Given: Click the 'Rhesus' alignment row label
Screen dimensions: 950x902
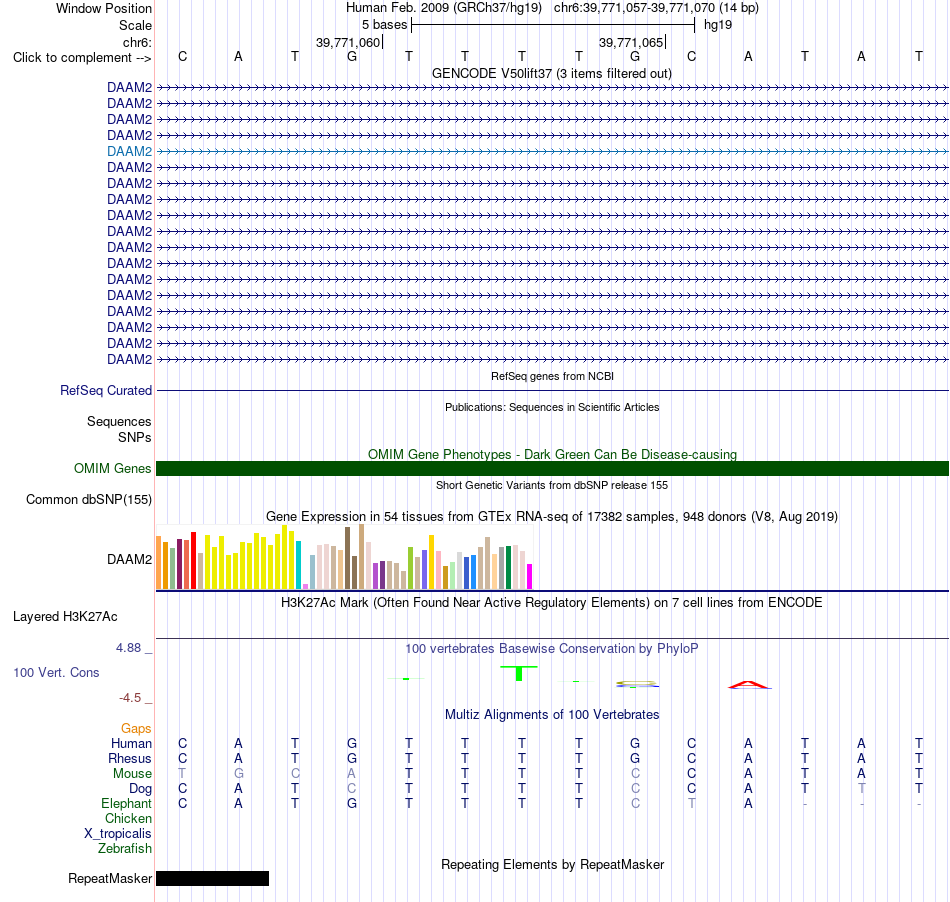Looking at the screenshot, I should pos(130,758).
